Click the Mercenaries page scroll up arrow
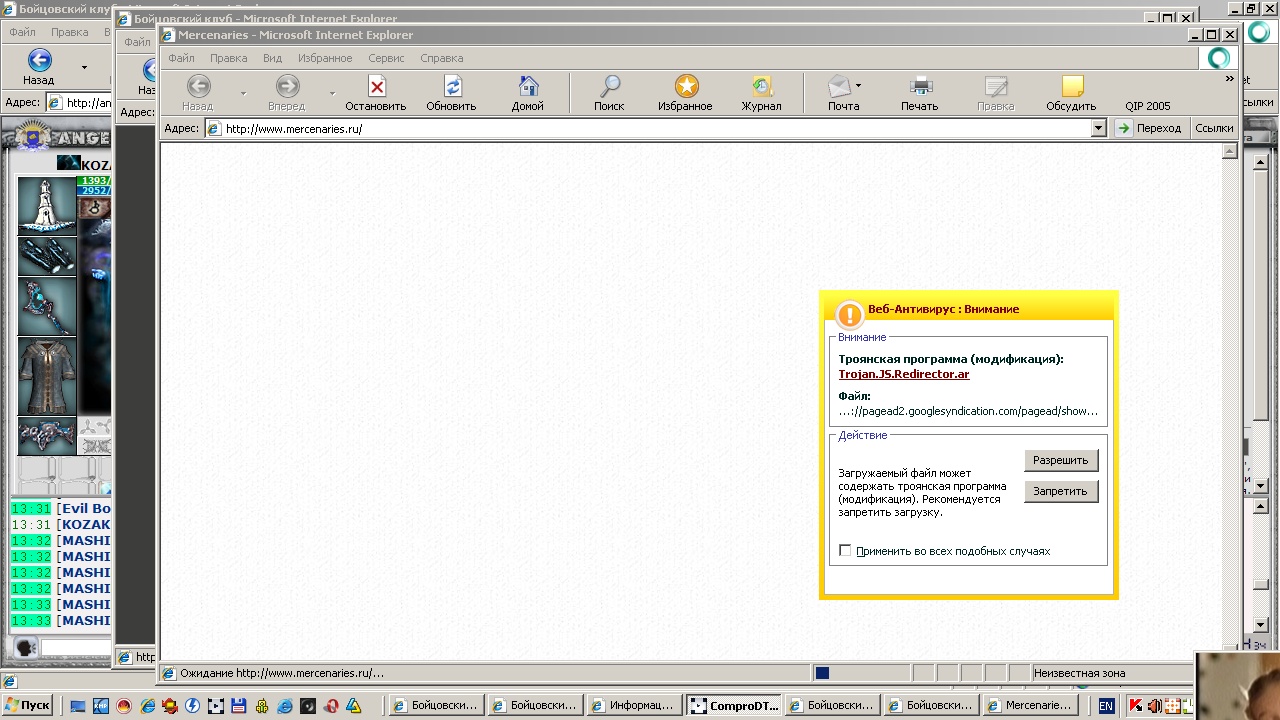Image resolution: width=1280 pixels, height=720 pixels. (x=1230, y=151)
